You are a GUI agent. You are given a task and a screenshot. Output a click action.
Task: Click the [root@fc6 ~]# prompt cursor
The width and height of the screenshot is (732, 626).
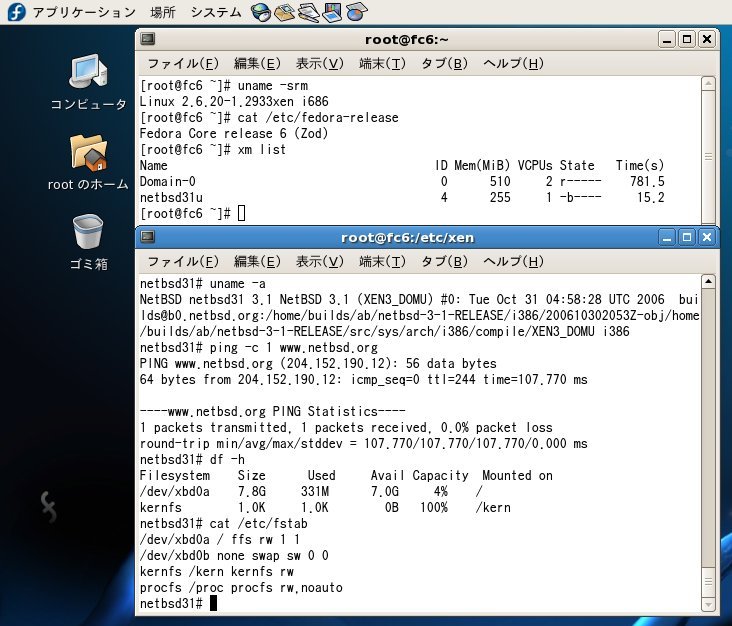241,213
